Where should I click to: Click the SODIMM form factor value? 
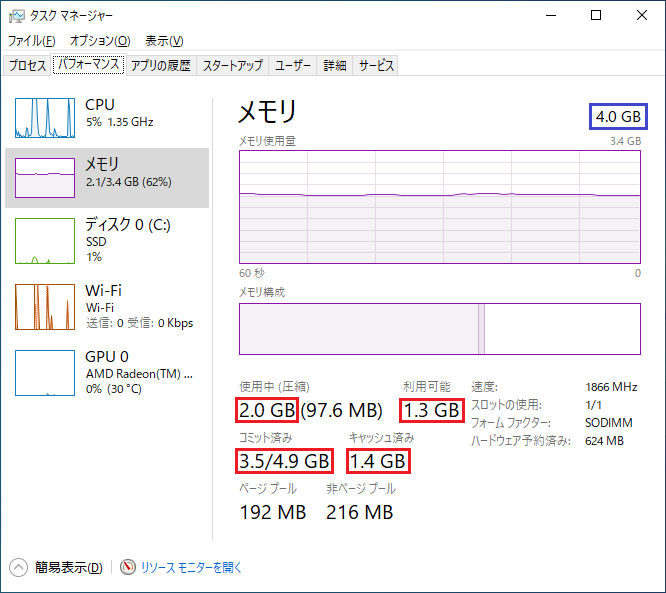[x=608, y=423]
